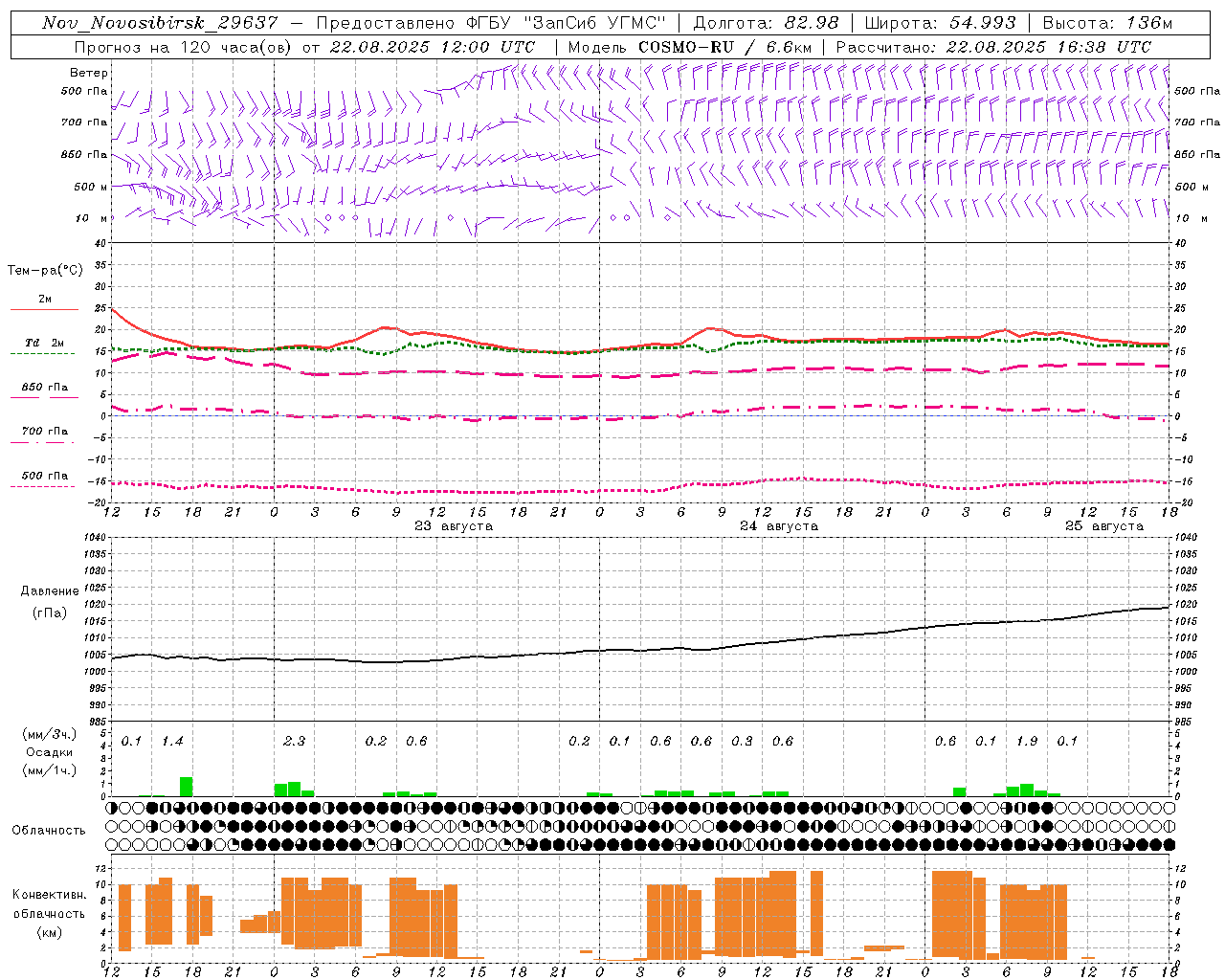Click the Облачность row label
Image resolution: width=1225 pixels, height=980 pixels.
pyautogui.click(x=49, y=831)
